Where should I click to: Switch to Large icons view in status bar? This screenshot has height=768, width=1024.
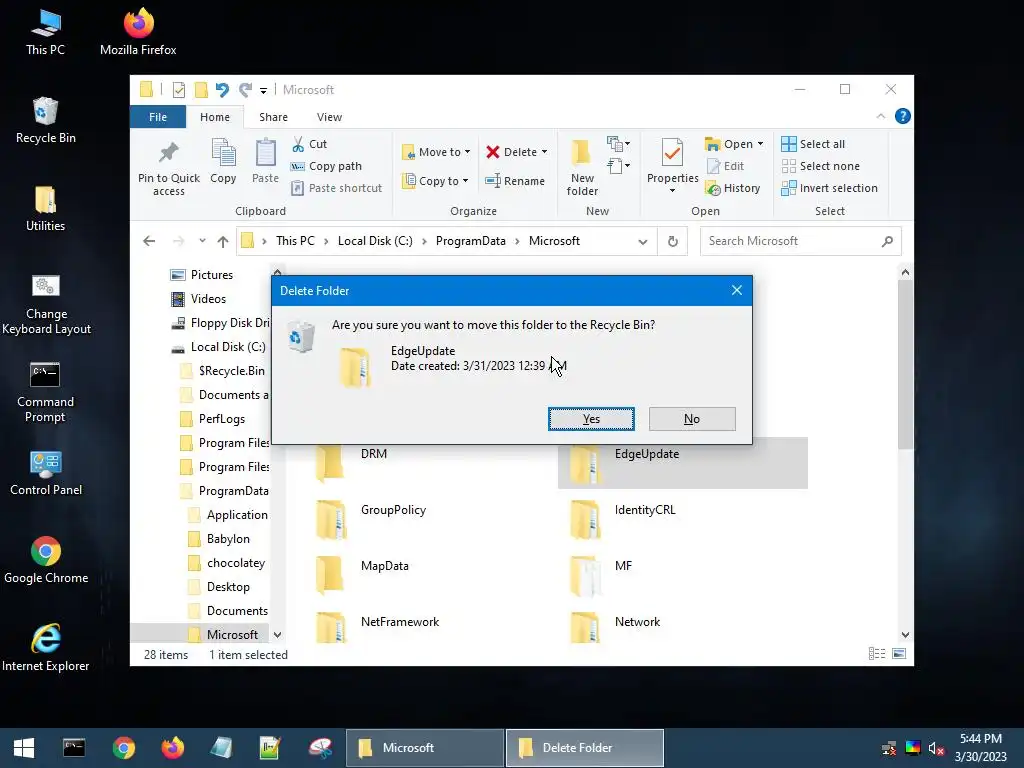pyautogui.click(x=899, y=654)
